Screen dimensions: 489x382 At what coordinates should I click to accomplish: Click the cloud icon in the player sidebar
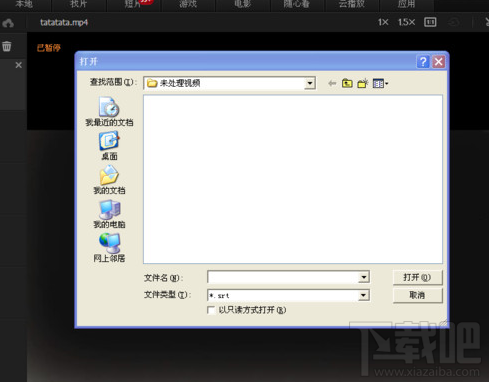click(8, 23)
